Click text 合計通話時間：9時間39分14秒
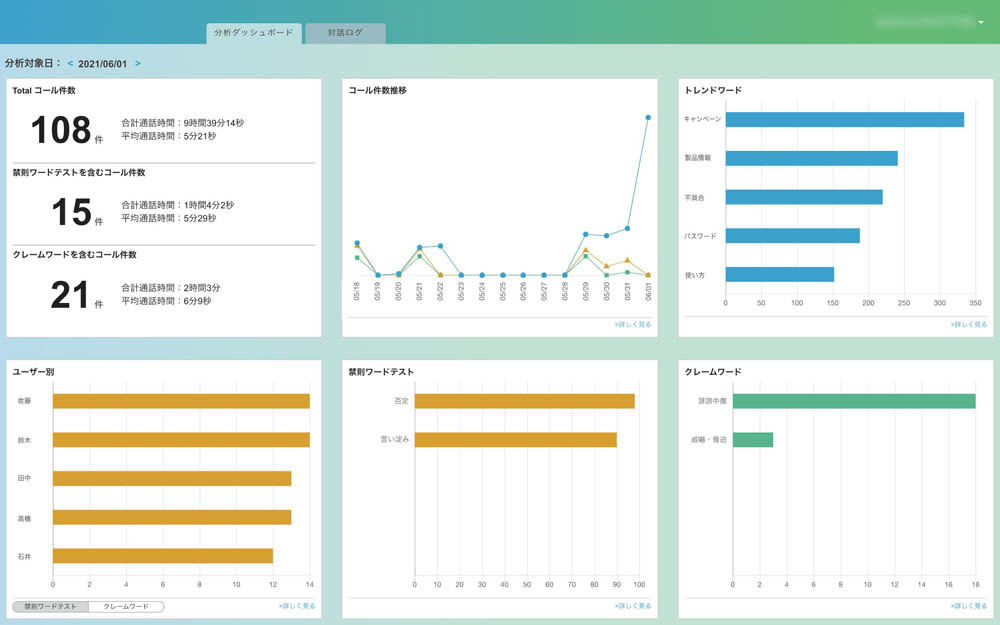Image resolution: width=1000 pixels, height=625 pixels. tap(182, 123)
